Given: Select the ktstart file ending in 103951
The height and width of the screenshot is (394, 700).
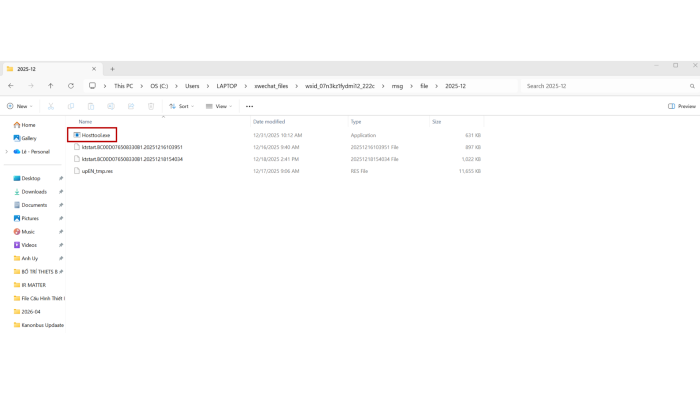Looking at the screenshot, I should click(x=128, y=147).
